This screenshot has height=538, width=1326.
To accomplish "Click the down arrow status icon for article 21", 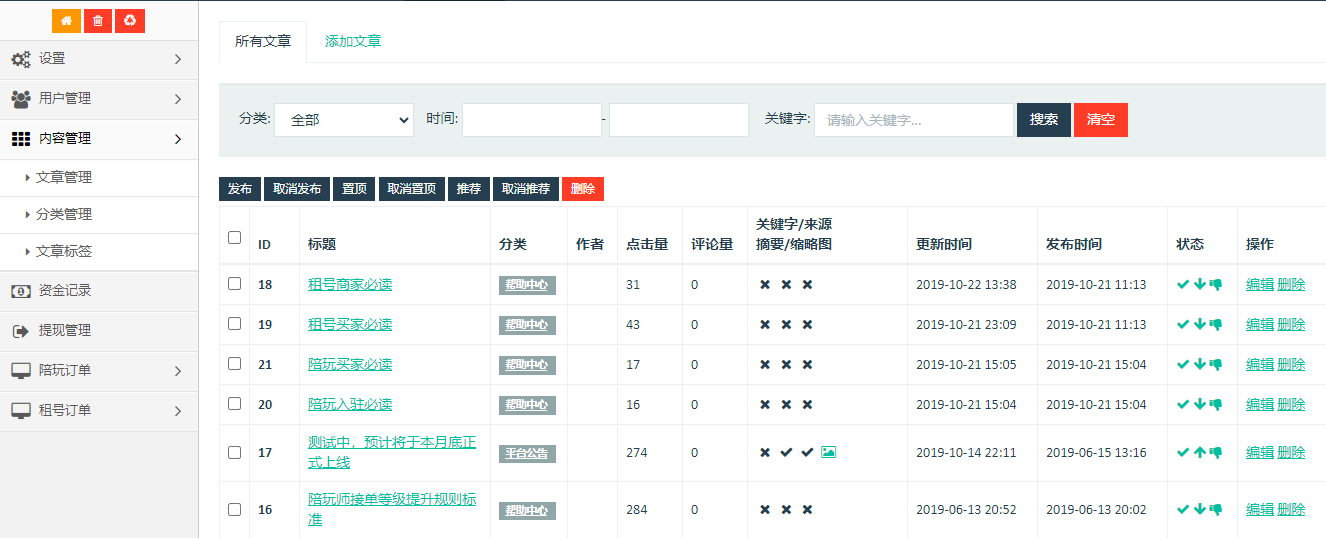I will tap(1200, 364).
